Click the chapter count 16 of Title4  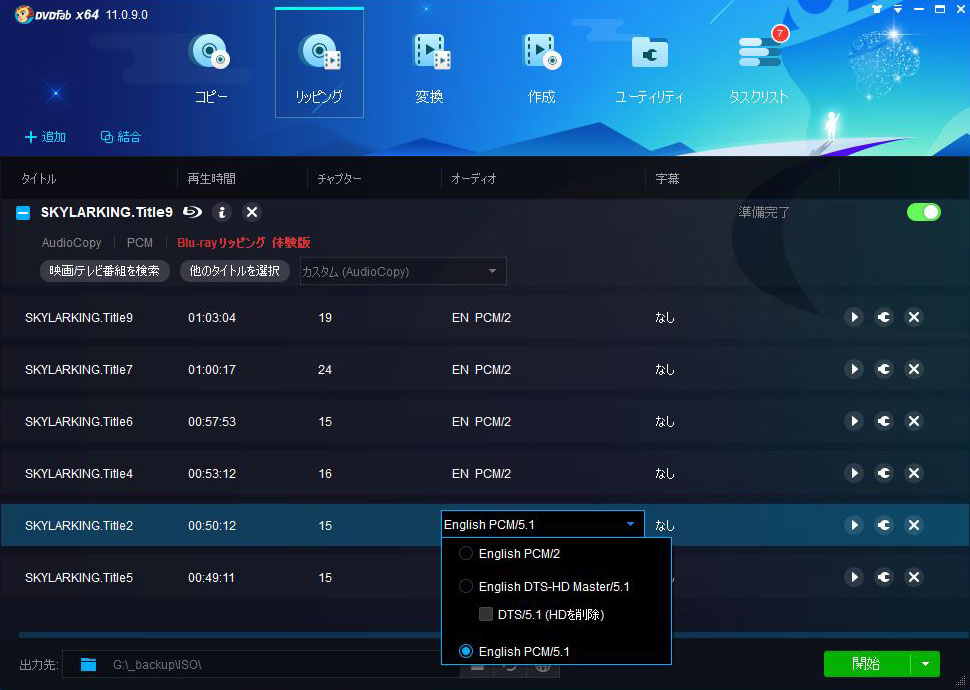(x=325, y=473)
